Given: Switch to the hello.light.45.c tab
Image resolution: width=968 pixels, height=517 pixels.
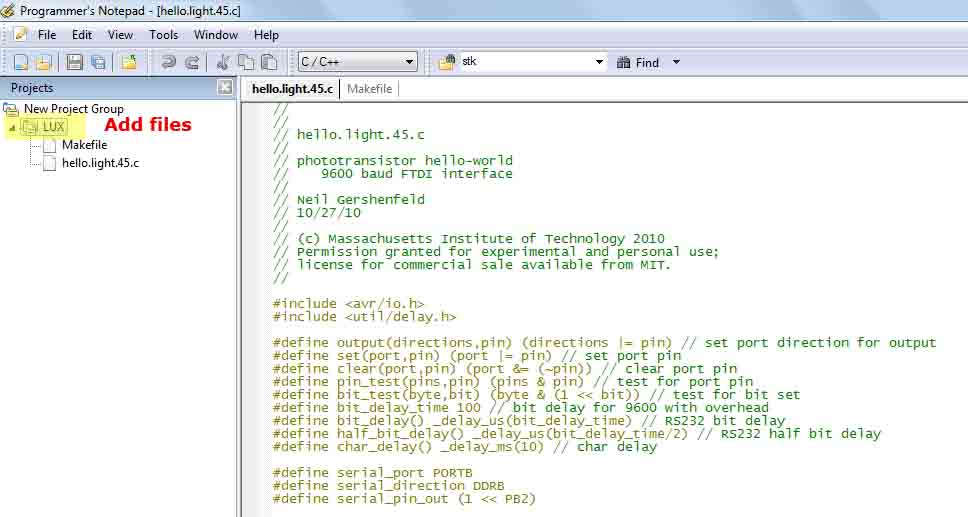Looking at the screenshot, I should 292,89.
